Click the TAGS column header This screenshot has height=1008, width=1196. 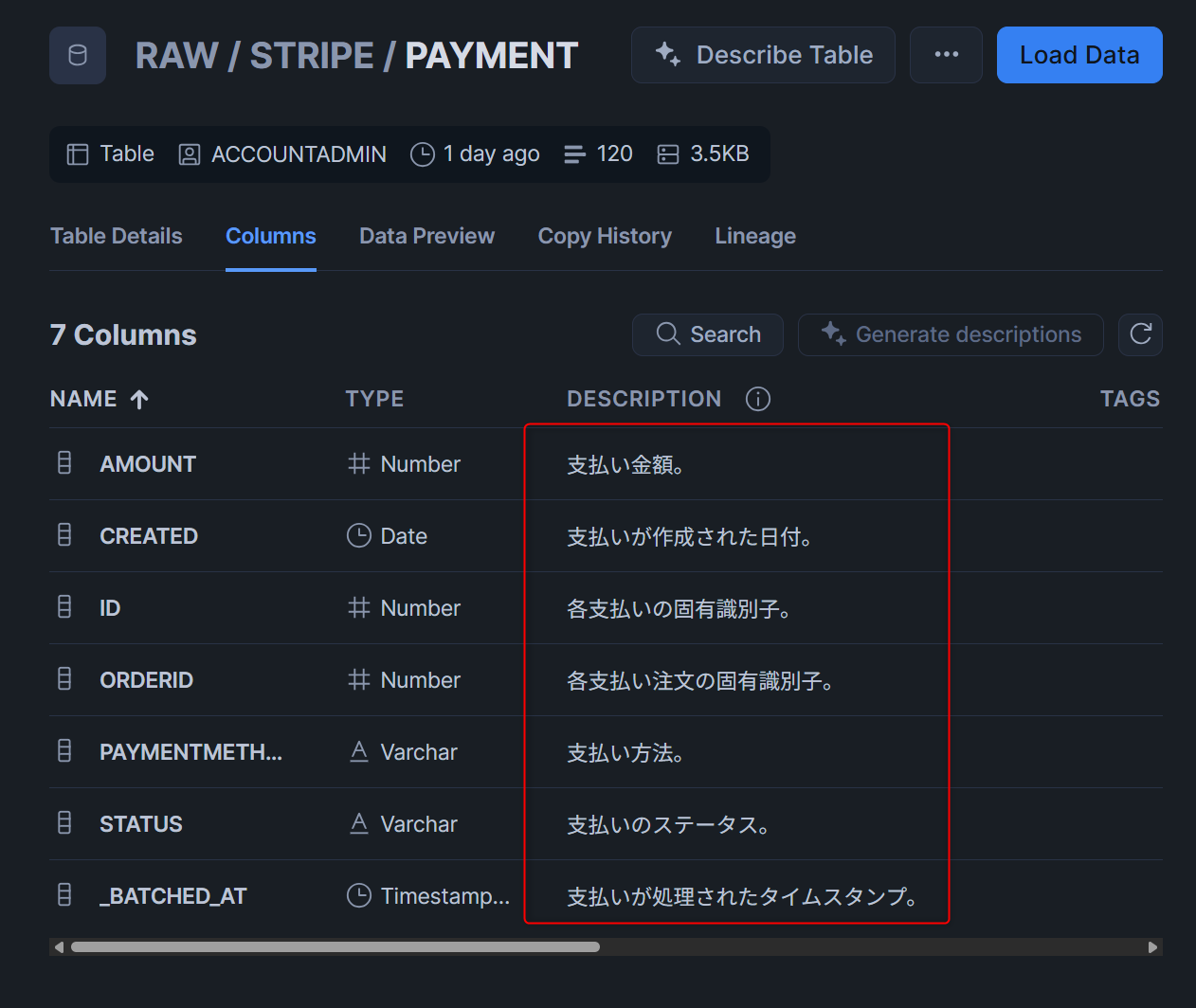point(1130,399)
